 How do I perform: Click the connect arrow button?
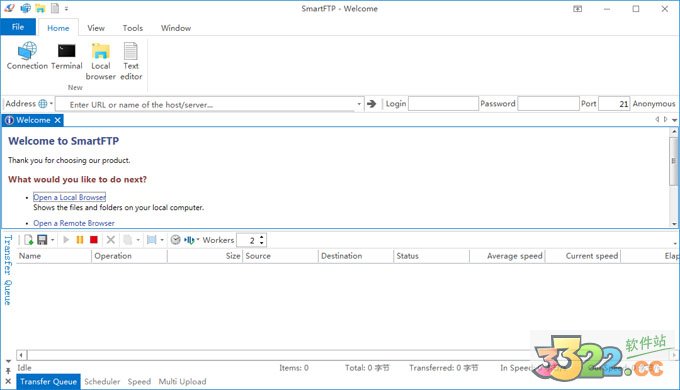[372, 104]
